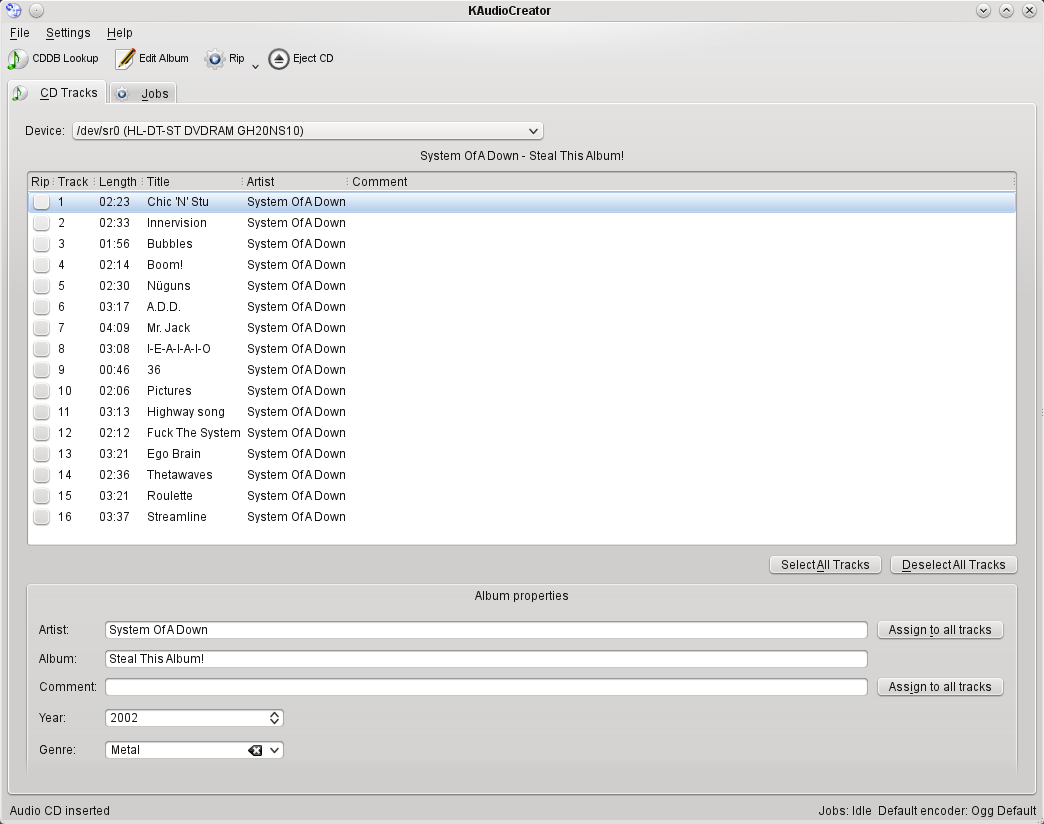Click the Eject CD icon
Viewport: 1044px width, 824px height.
tap(279, 59)
